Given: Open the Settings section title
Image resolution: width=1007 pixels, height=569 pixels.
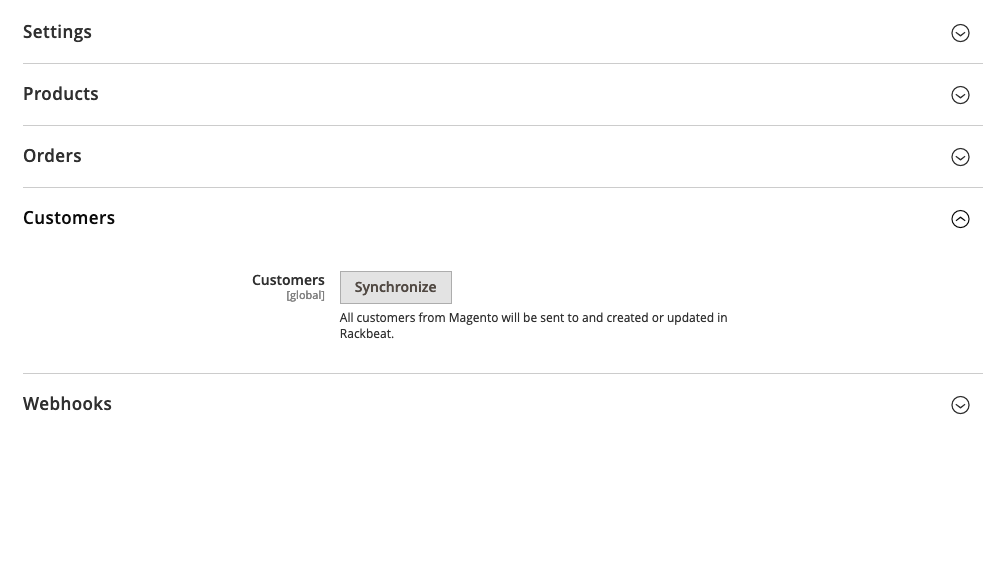Looking at the screenshot, I should click(57, 32).
